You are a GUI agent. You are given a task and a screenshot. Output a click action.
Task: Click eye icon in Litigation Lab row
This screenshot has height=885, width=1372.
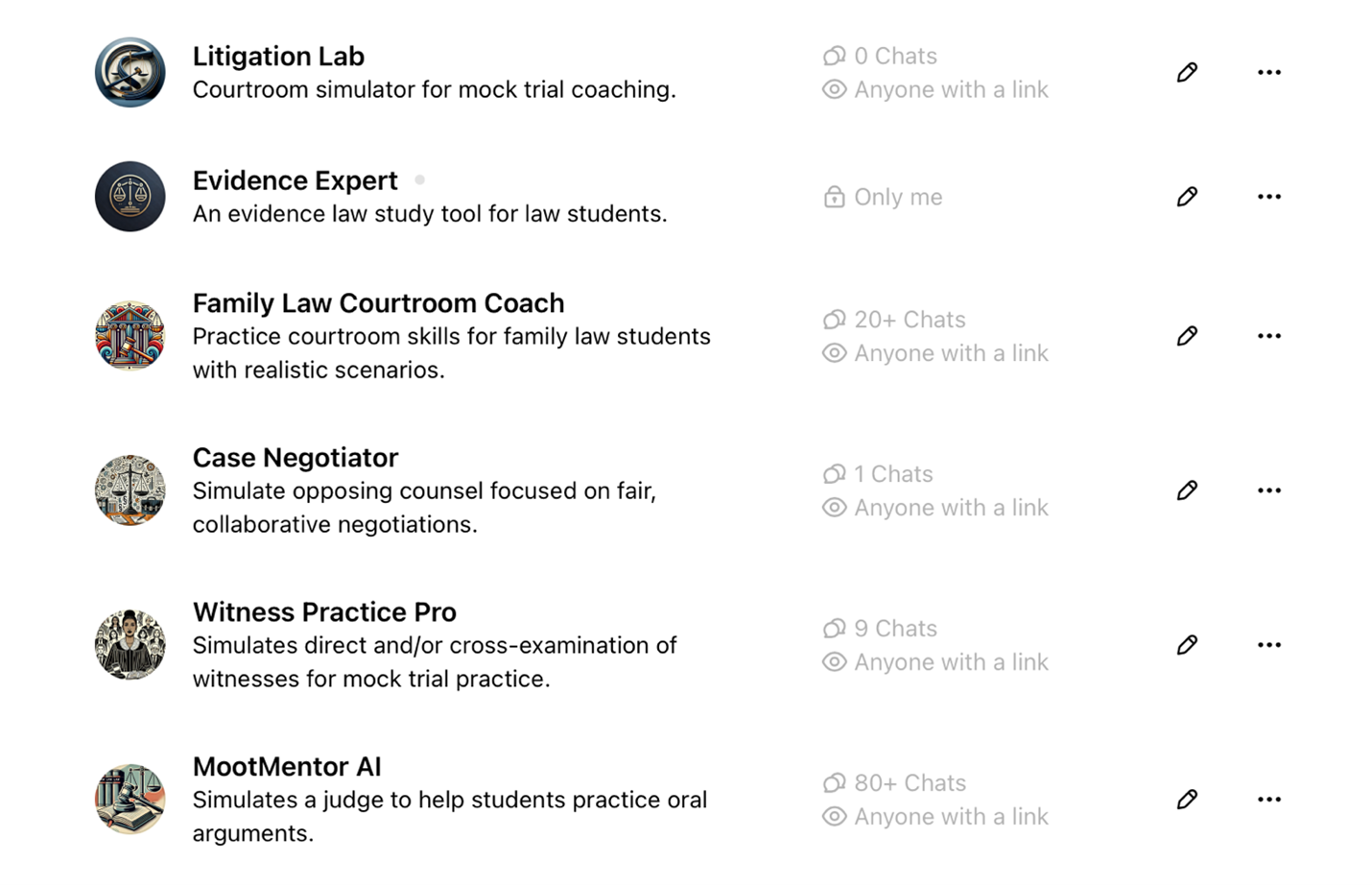835,89
